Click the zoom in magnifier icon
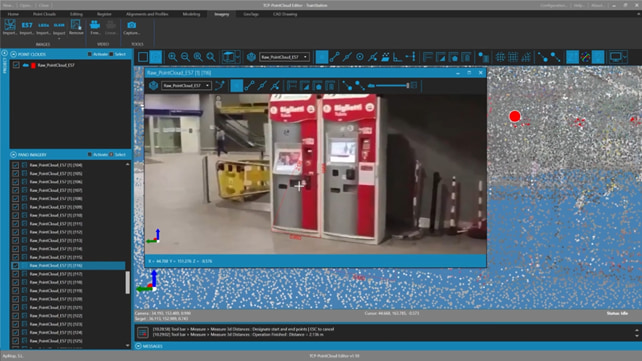Image resolution: width=642 pixels, height=361 pixels. pyautogui.click(x=172, y=57)
